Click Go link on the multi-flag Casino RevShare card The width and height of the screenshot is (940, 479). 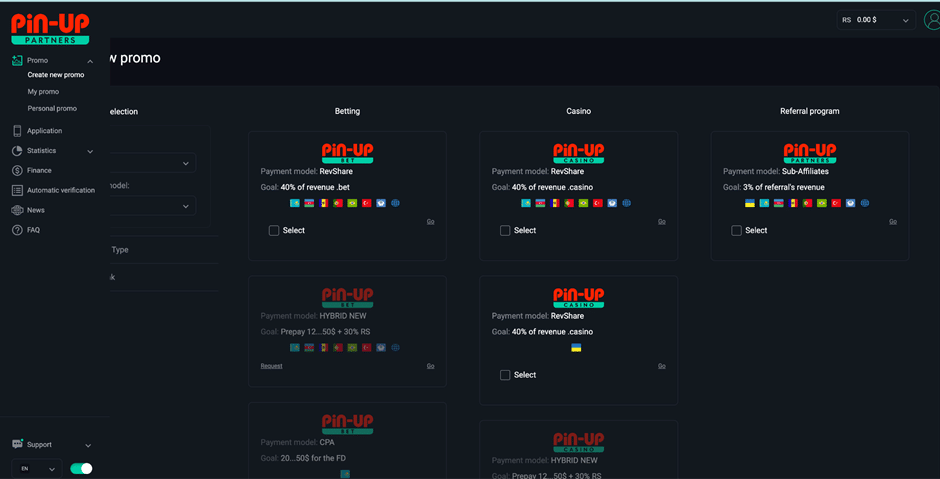662,221
